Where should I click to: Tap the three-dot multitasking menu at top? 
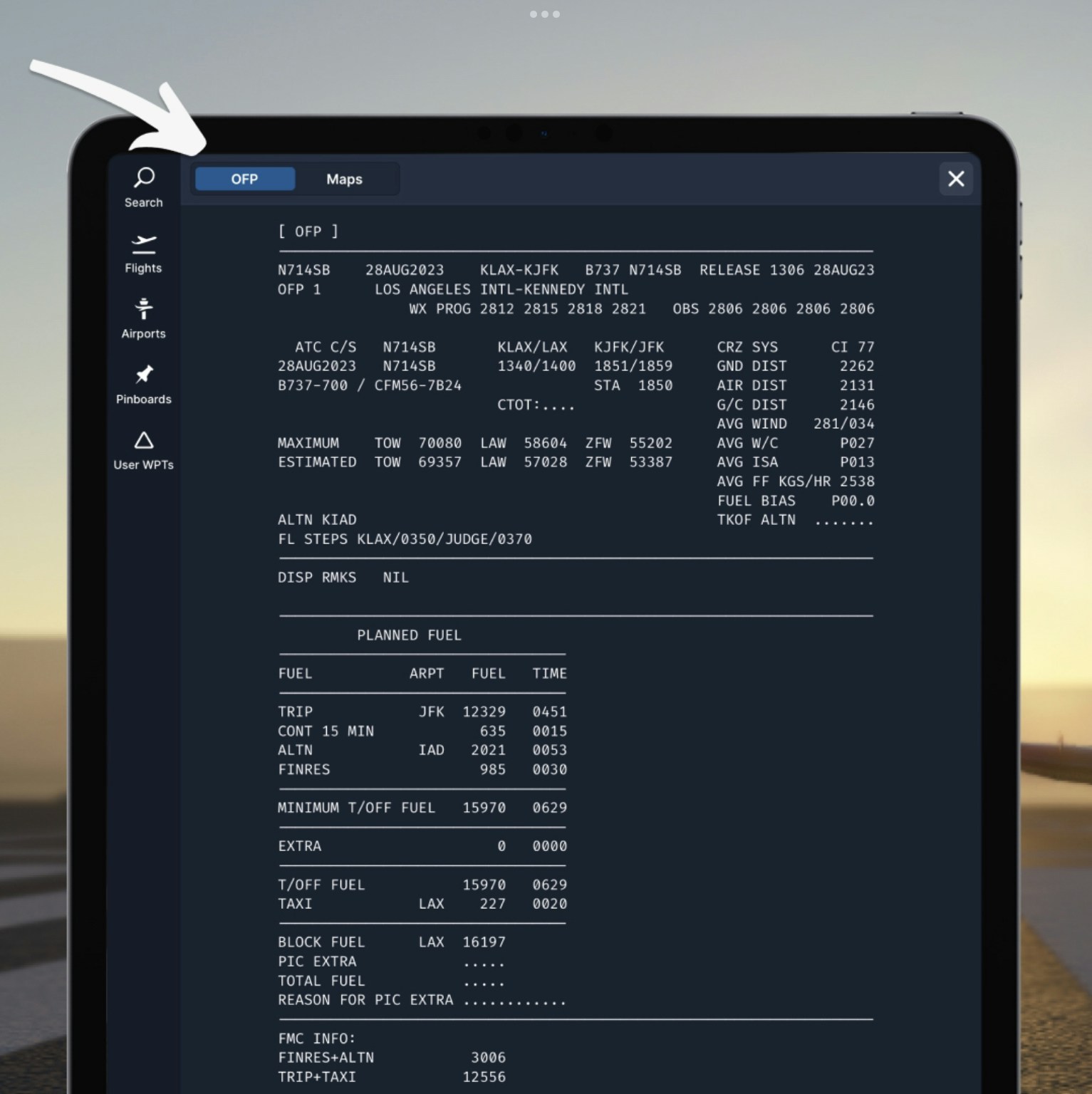(x=545, y=14)
